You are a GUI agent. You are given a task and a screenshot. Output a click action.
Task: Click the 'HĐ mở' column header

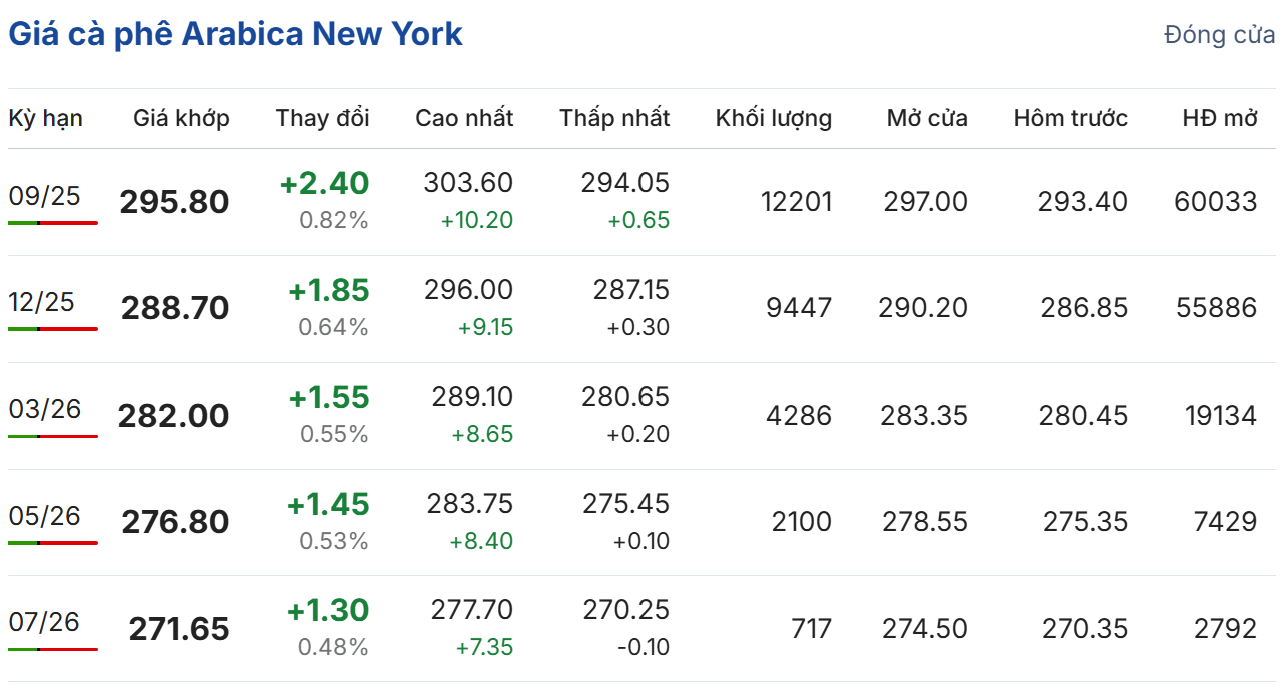(1219, 118)
